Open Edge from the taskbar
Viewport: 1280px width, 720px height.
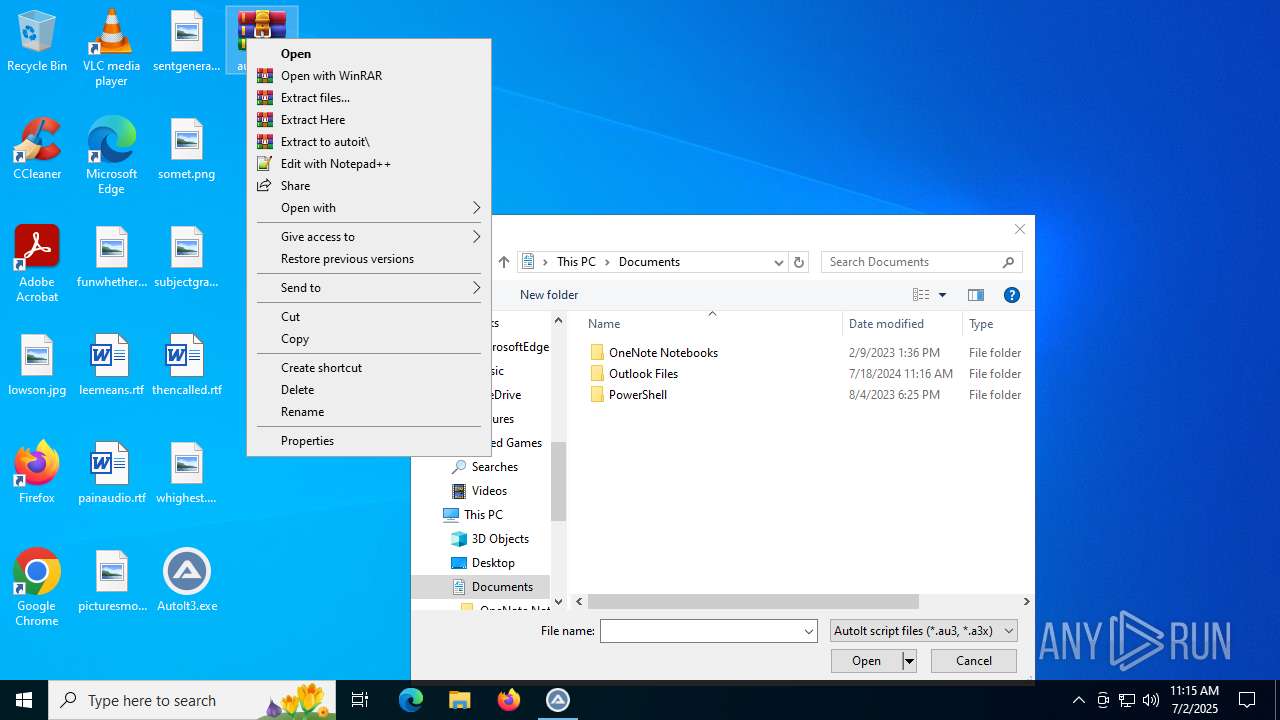[411, 700]
